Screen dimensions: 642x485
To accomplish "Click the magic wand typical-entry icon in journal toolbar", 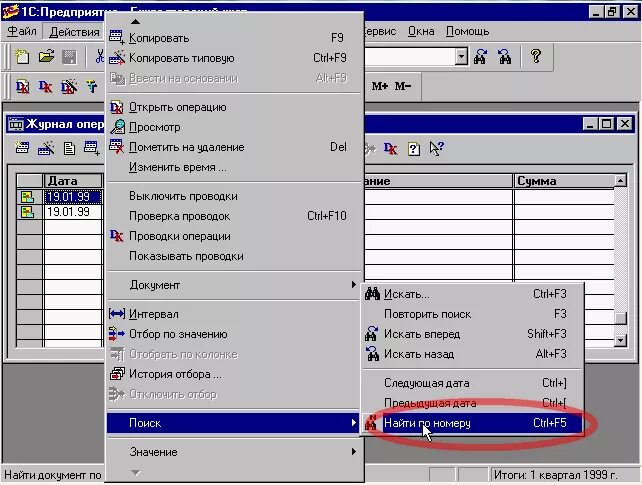I will click(x=46, y=148).
